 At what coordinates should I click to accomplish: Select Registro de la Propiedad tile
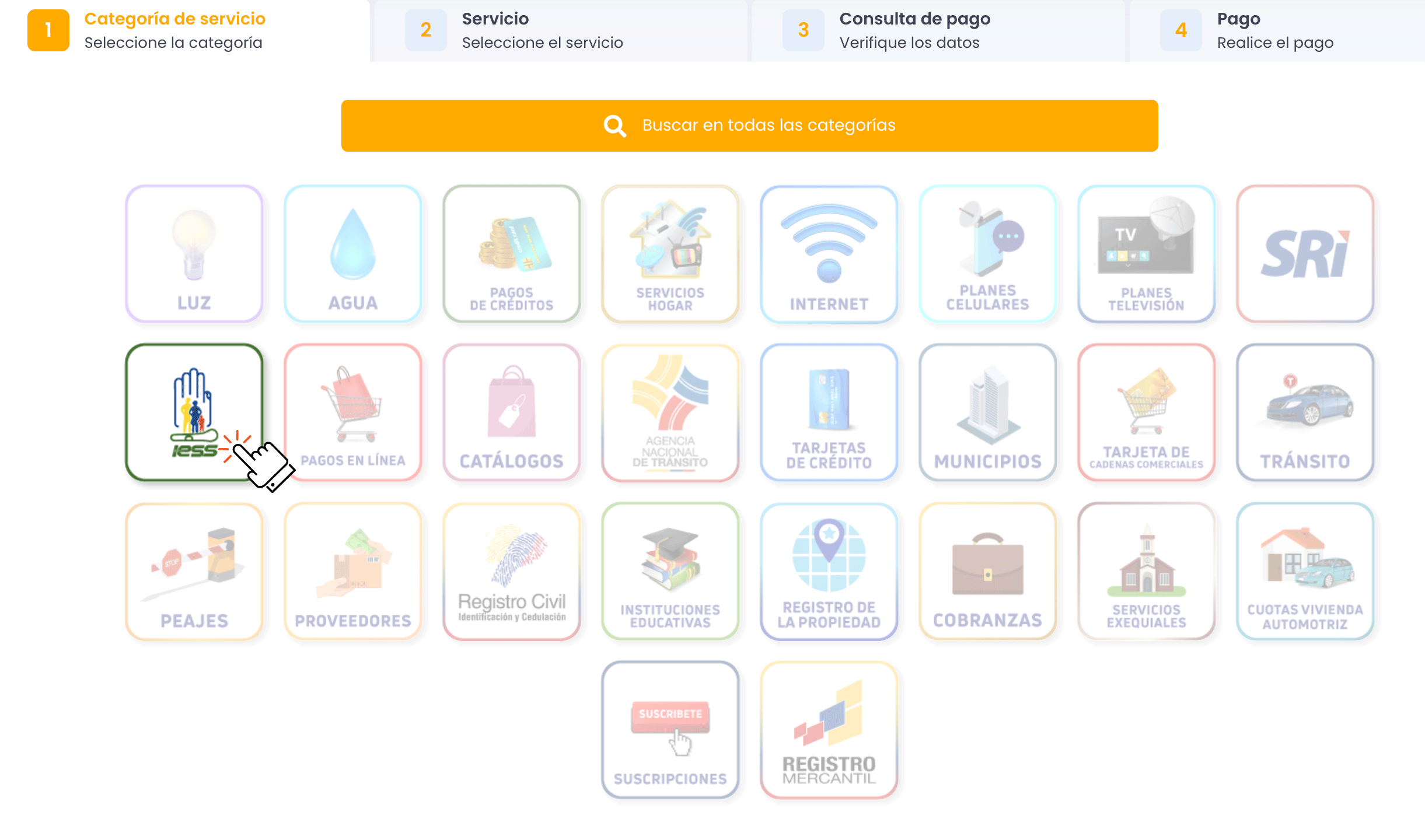point(829,571)
